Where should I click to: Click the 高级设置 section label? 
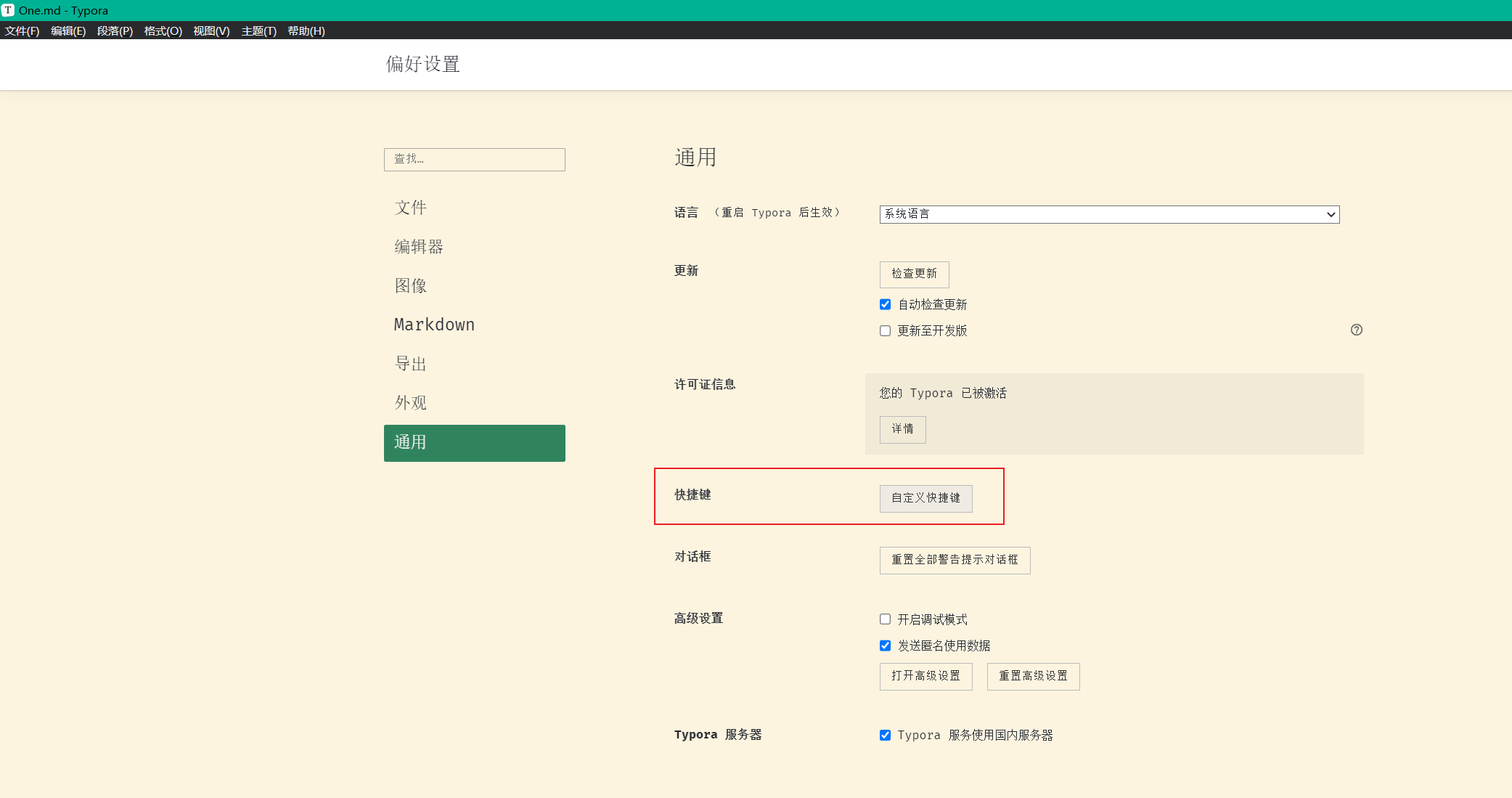click(x=698, y=618)
